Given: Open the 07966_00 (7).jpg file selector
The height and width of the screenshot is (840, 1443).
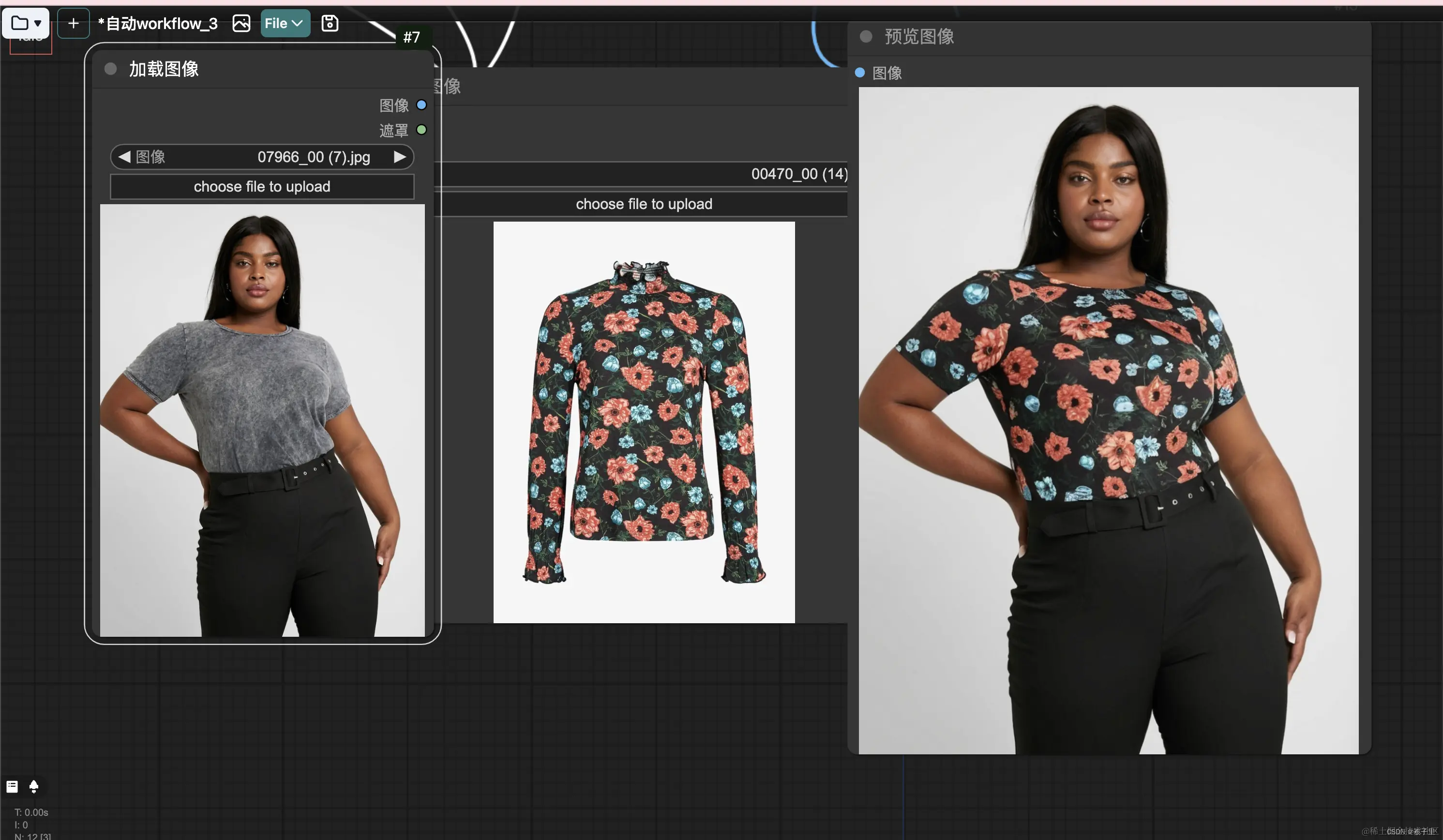Looking at the screenshot, I should (313, 157).
